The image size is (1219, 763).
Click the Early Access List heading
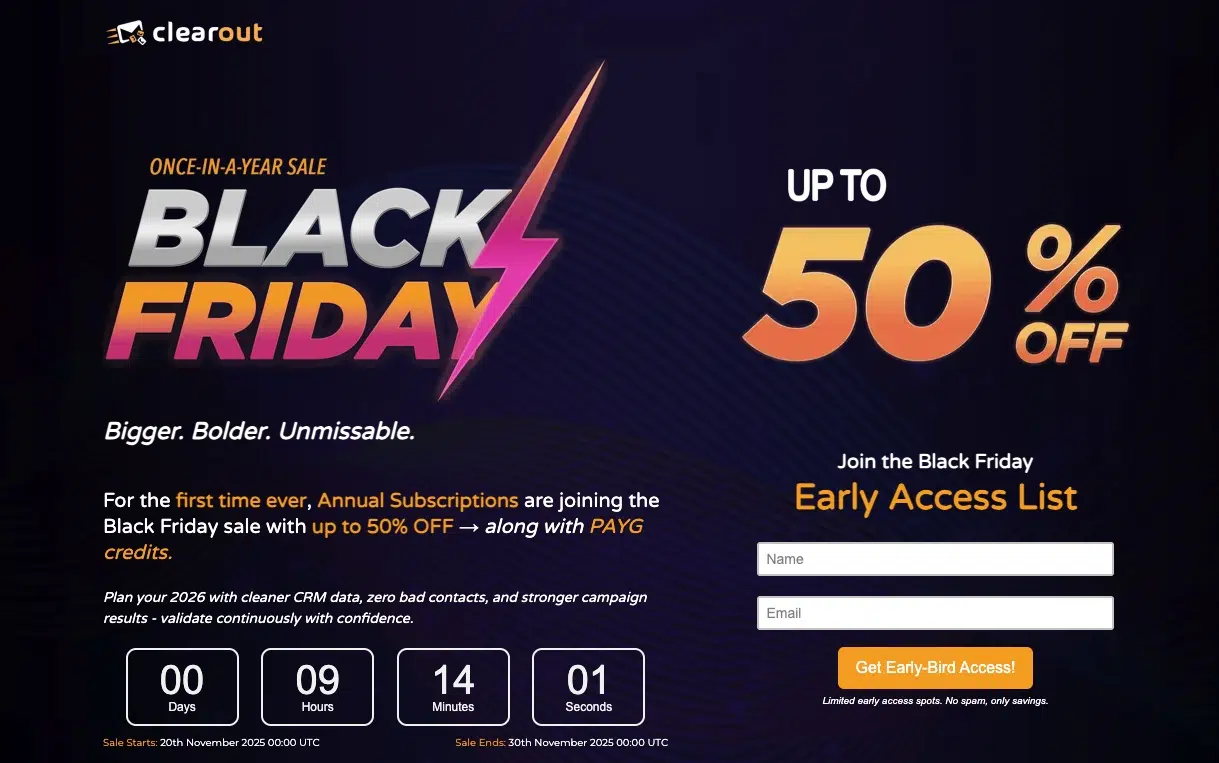pos(935,497)
